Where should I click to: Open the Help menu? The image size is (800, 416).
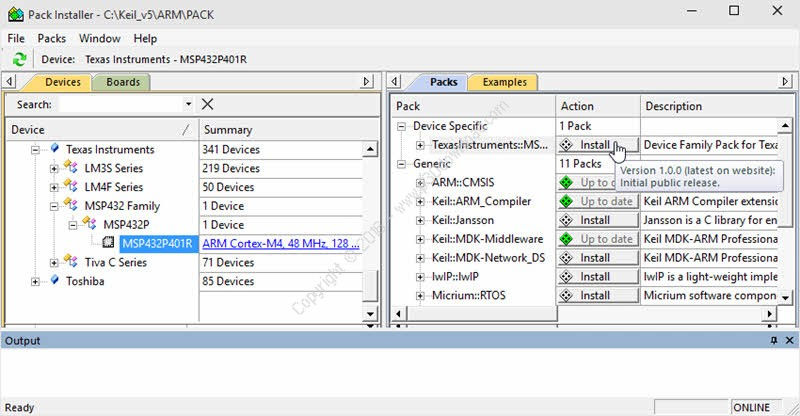click(145, 38)
